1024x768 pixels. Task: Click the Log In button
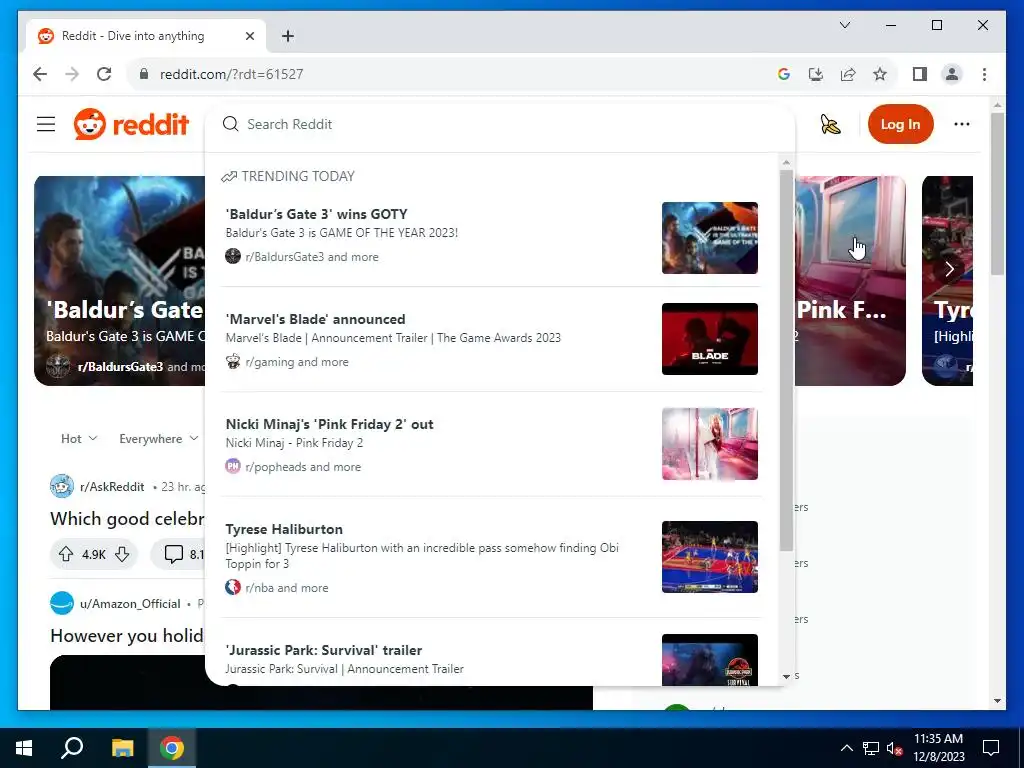900,124
